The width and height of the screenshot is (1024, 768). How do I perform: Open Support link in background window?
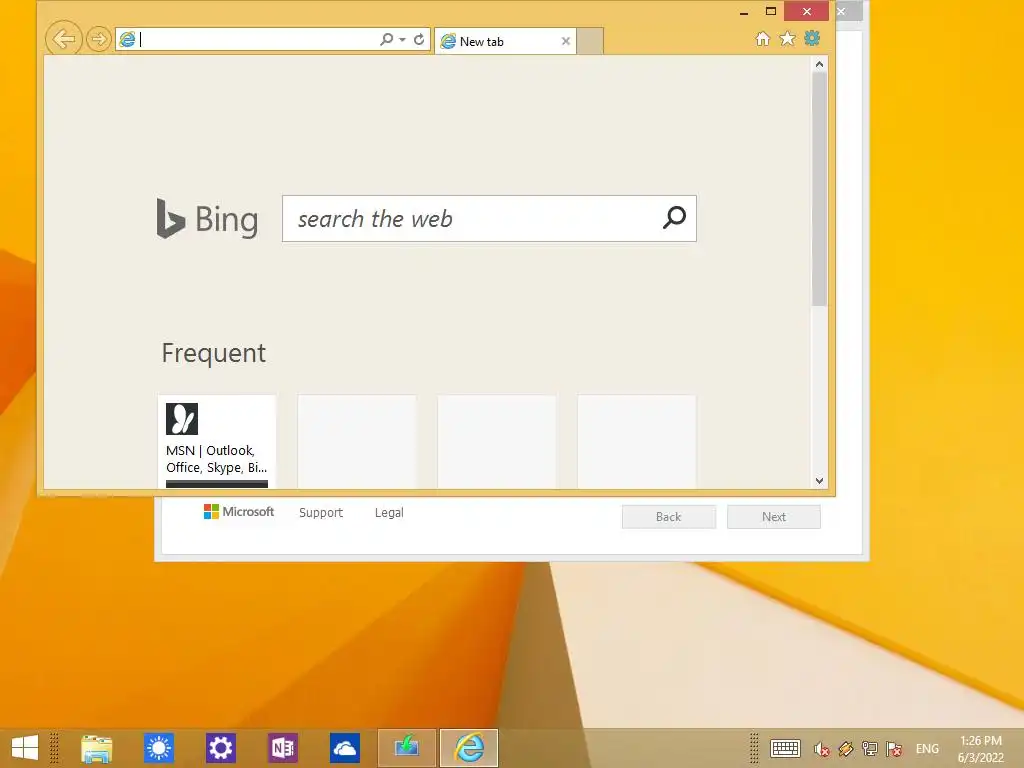point(321,513)
